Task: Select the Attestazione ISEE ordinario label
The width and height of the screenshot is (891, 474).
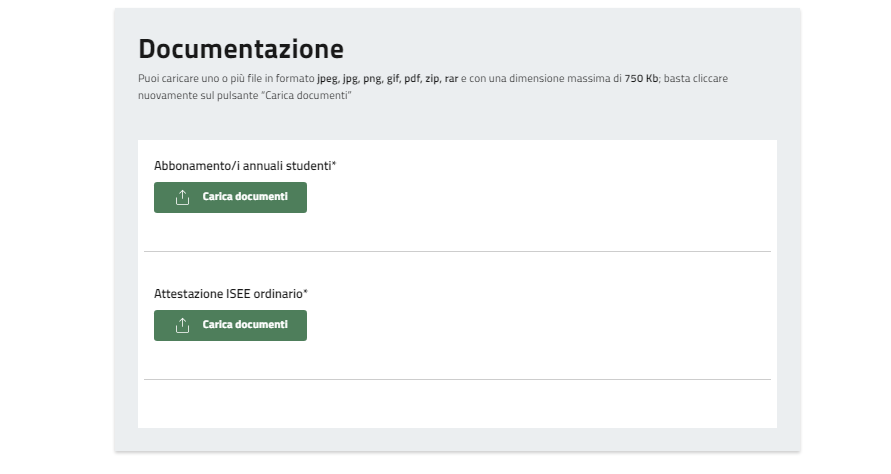Action: click(228, 294)
